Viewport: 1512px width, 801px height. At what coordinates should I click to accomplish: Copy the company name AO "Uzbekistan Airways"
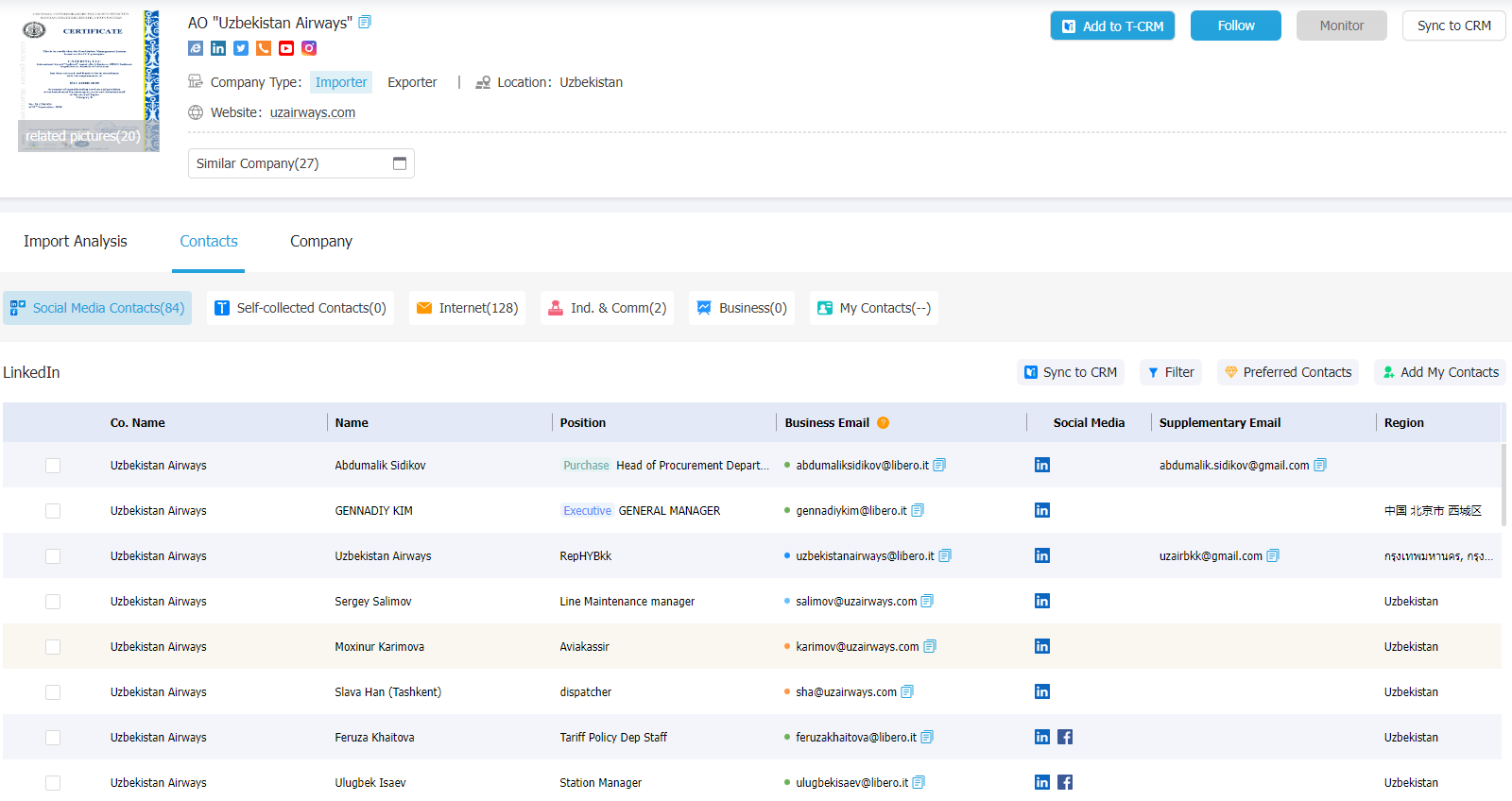coord(365,22)
